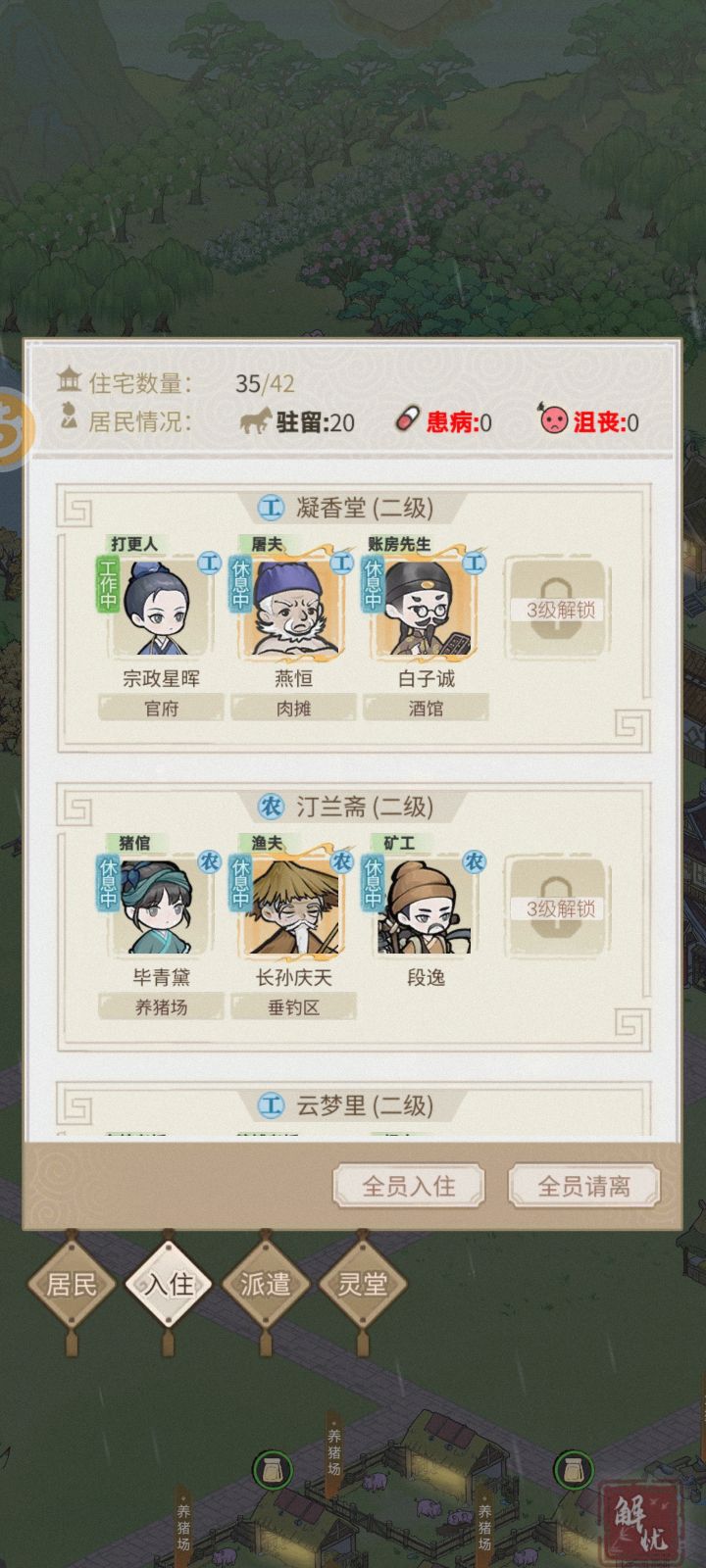Viewport: 706px width, 1568px height.
Task: Tap locked slot in 凝香堂
Action: point(559,609)
